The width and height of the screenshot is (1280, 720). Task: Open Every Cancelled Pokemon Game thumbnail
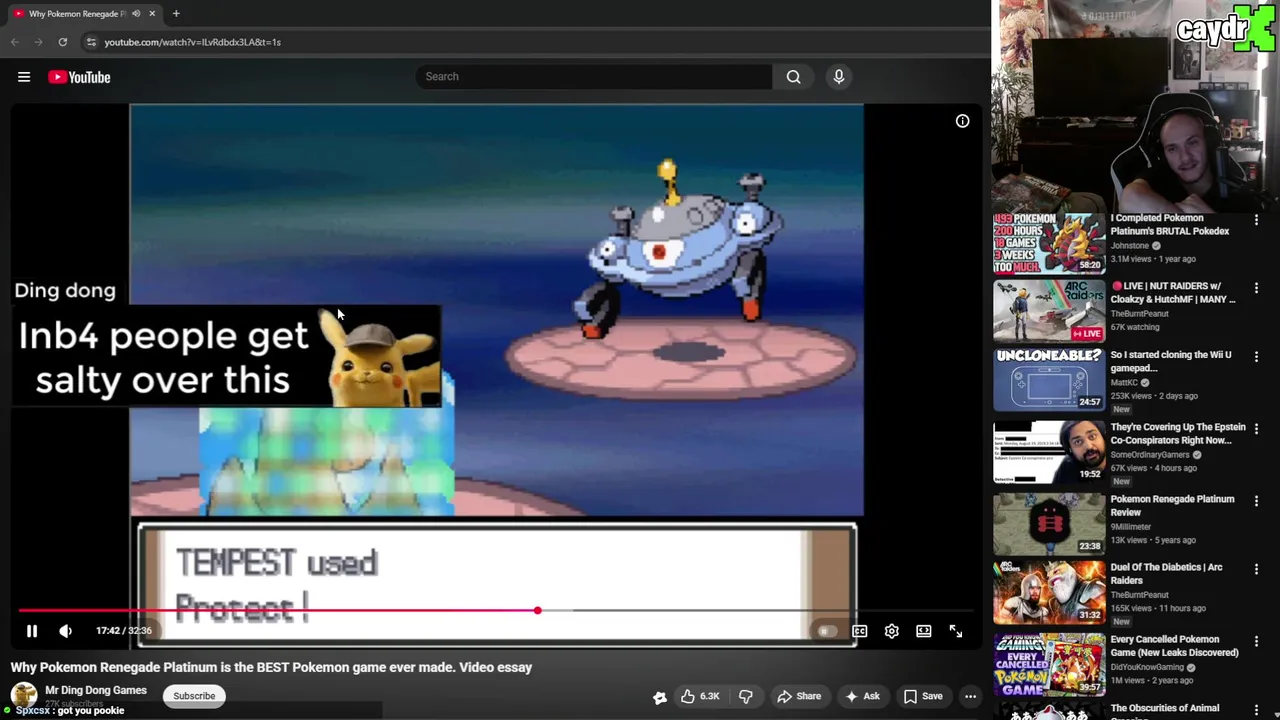(1049, 664)
